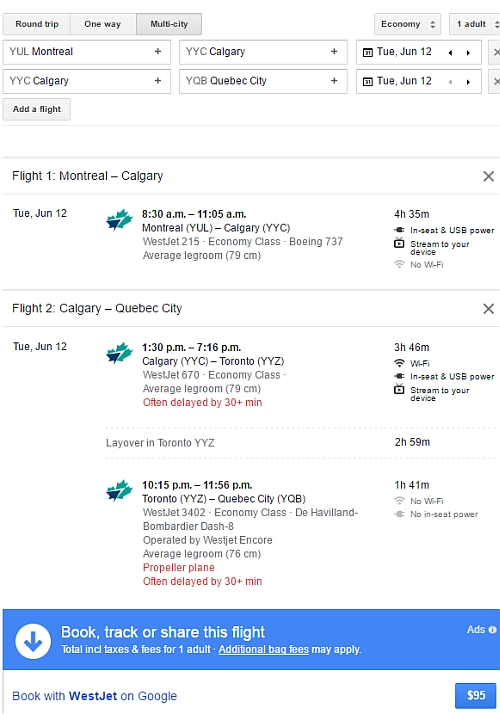The image size is (500, 714).
Task: Click the plus icon beside YUL Montreal
Action: (158, 51)
